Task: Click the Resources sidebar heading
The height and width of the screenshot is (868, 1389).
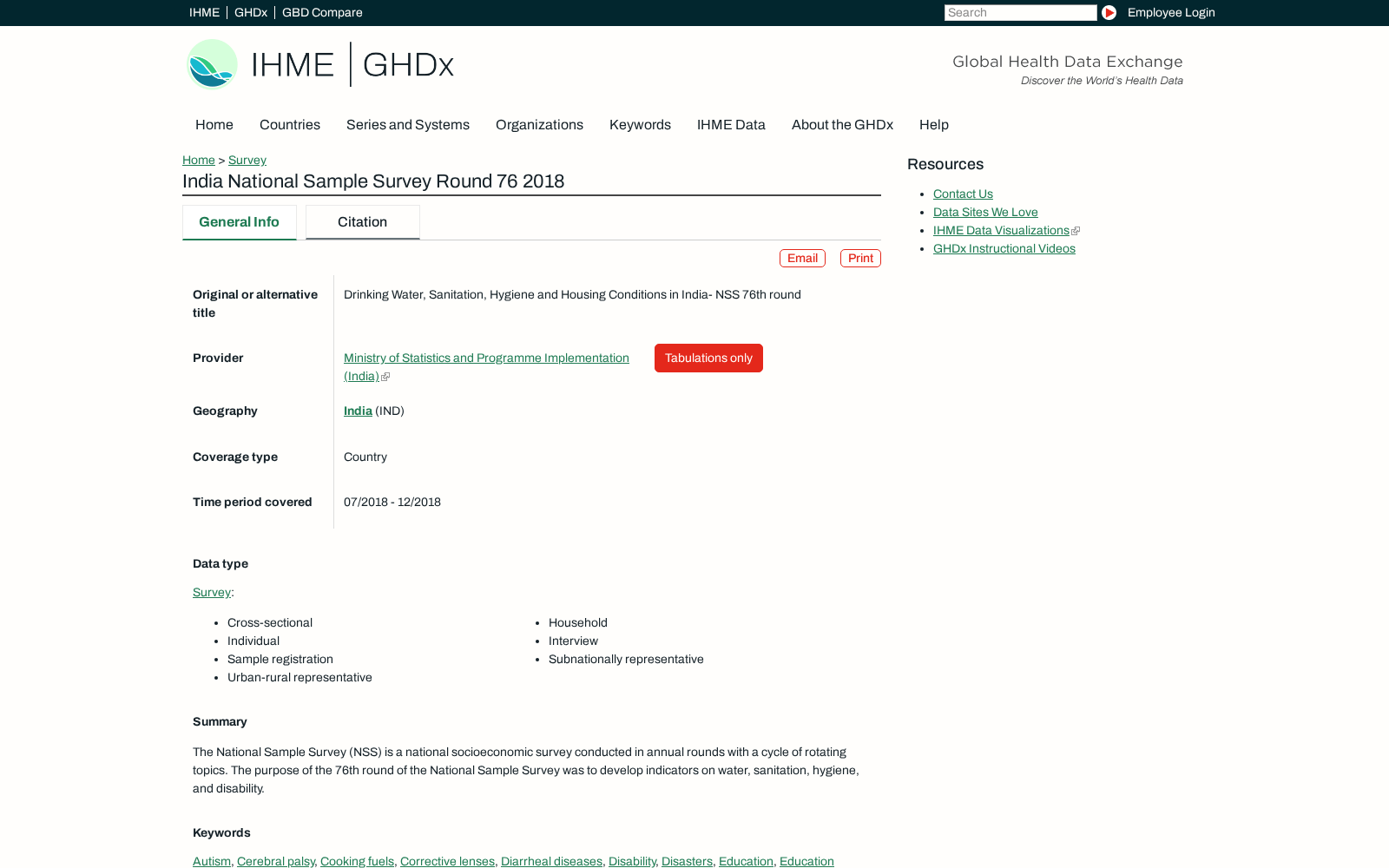Action: coord(945,165)
